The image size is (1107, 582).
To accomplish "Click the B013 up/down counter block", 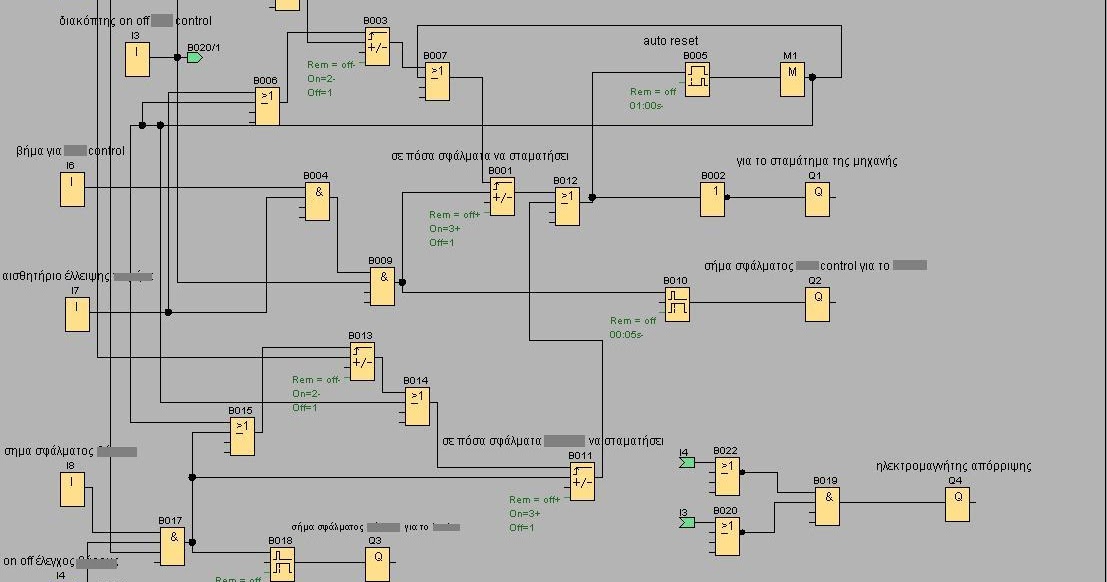I will point(361,360).
